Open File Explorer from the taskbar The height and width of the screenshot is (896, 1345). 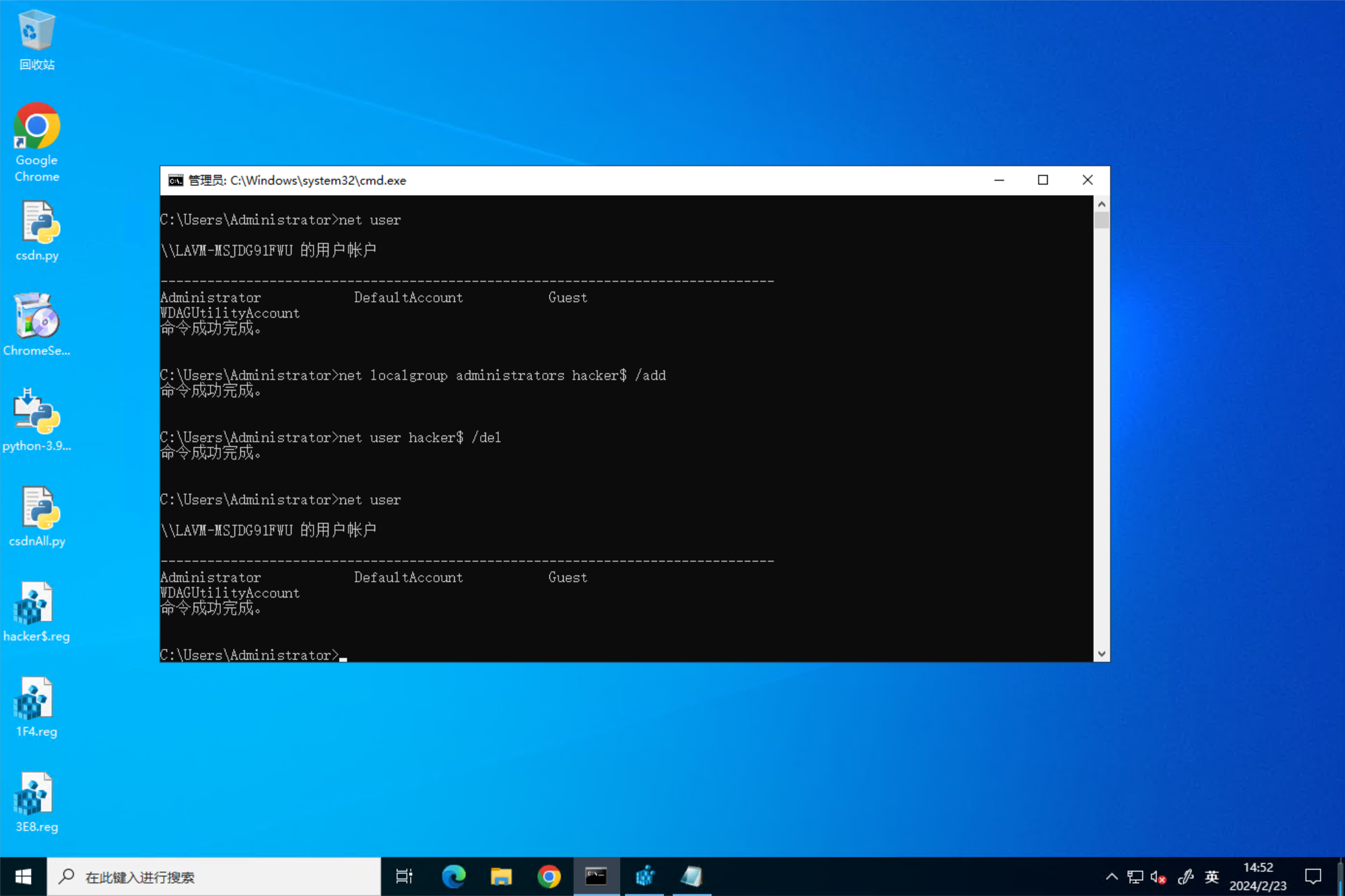coord(501,877)
